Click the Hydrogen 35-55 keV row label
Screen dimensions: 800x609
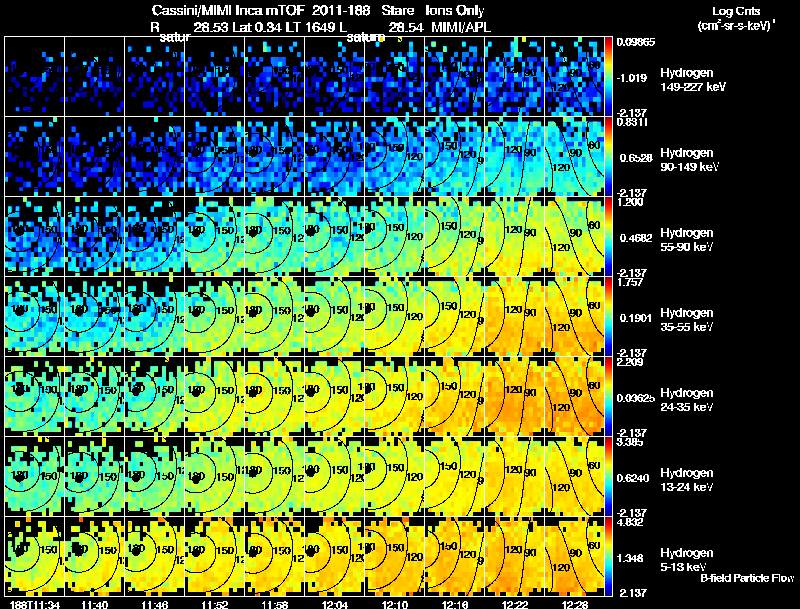tap(687, 320)
